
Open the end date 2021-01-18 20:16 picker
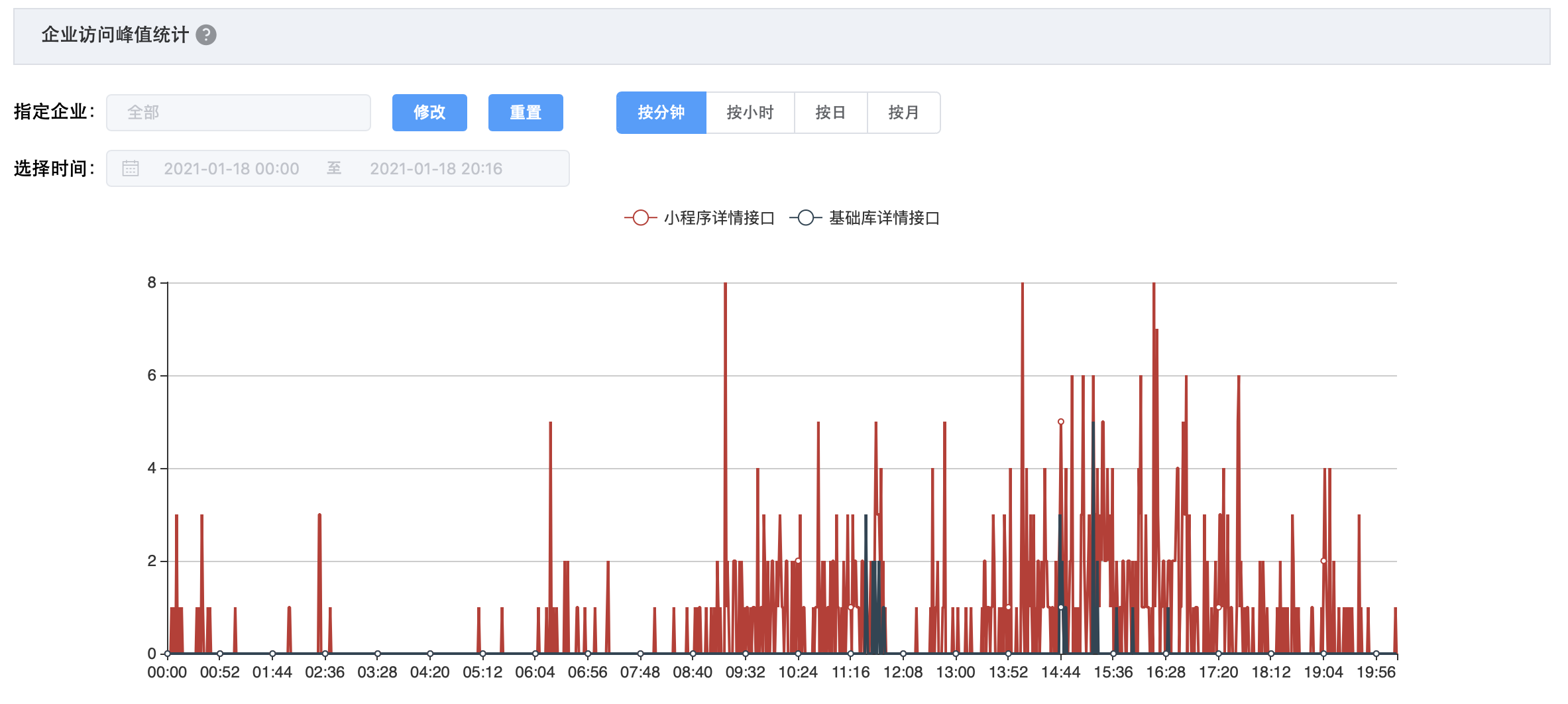[x=436, y=168]
